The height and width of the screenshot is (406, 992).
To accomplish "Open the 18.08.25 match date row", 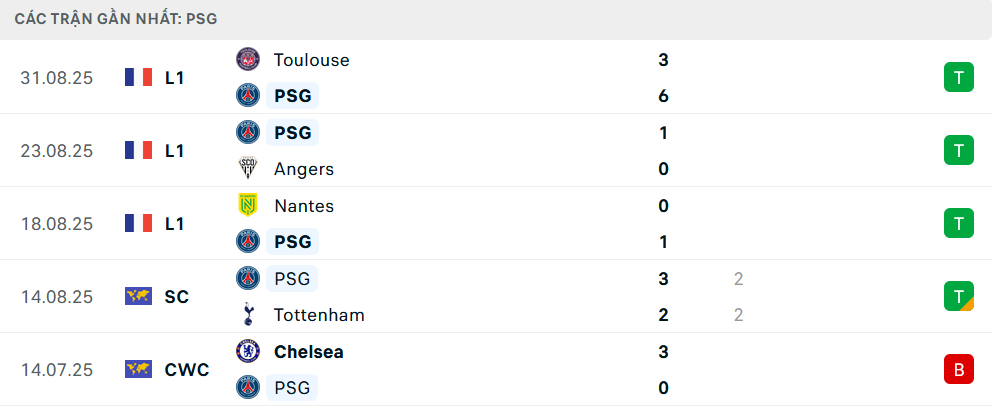I will point(57,224).
